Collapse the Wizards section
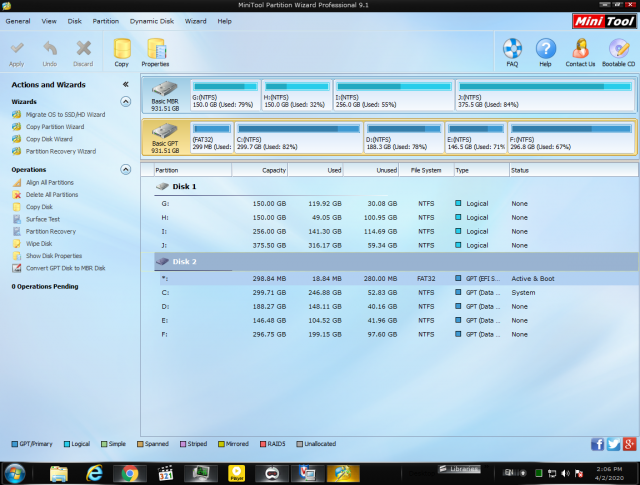The image size is (640, 485). click(x=125, y=101)
